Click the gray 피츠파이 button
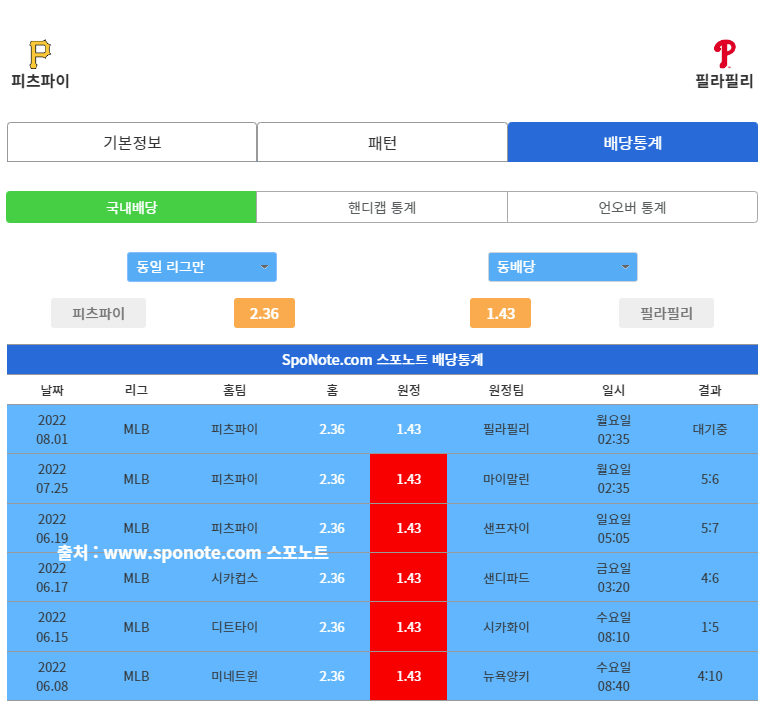The image size is (770, 716). 98,313
